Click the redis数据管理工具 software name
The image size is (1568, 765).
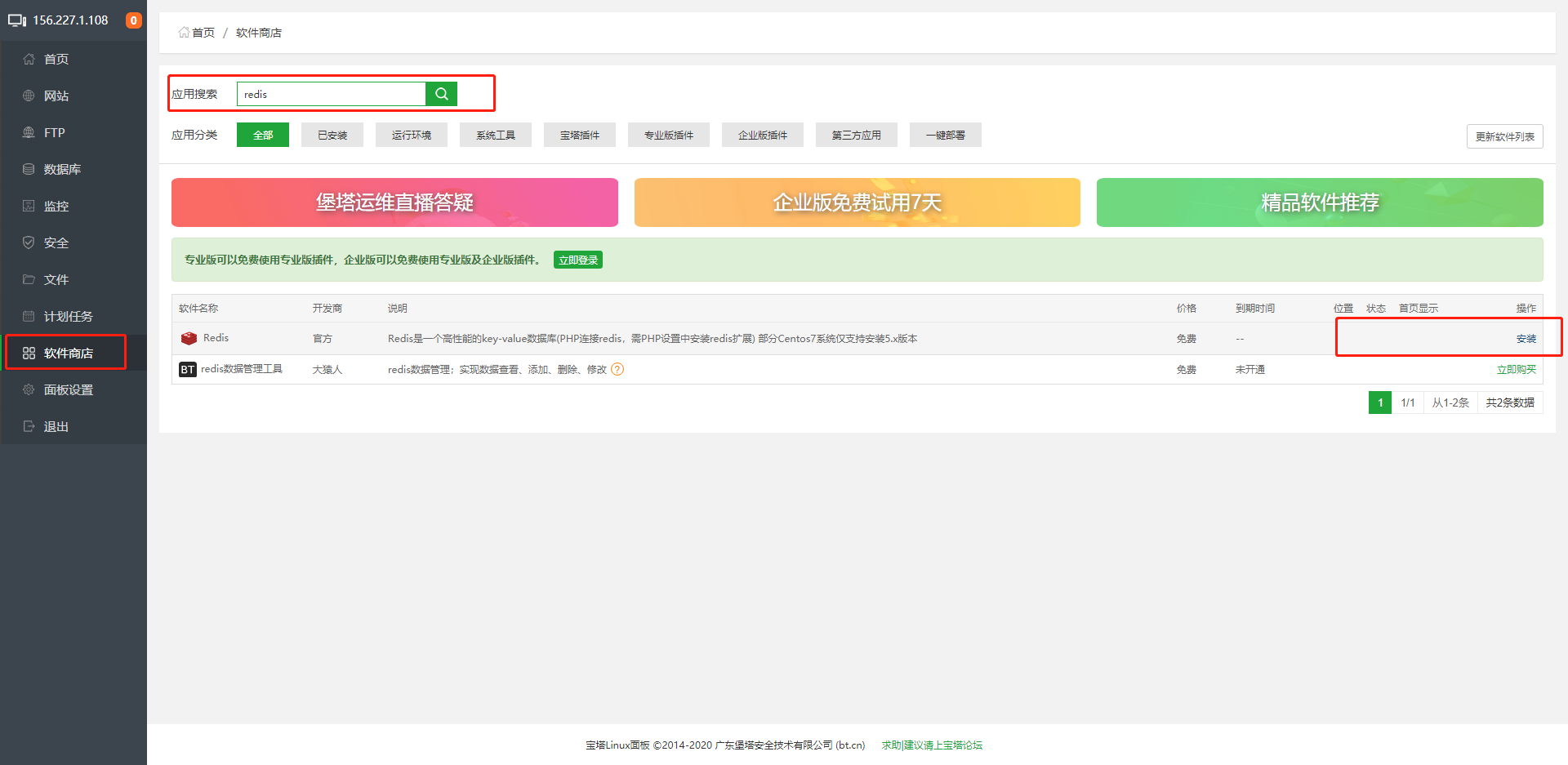pyautogui.click(x=242, y=369)
